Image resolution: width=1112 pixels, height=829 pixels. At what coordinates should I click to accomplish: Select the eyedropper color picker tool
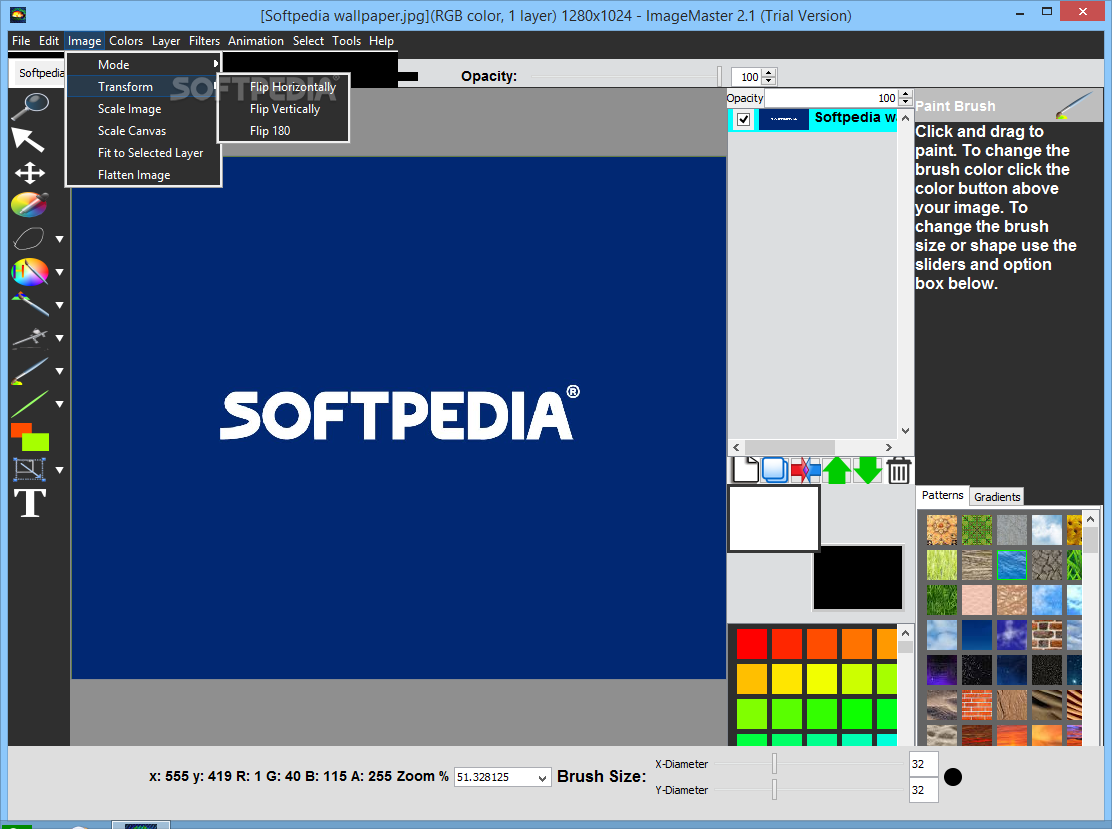(30, 205)
